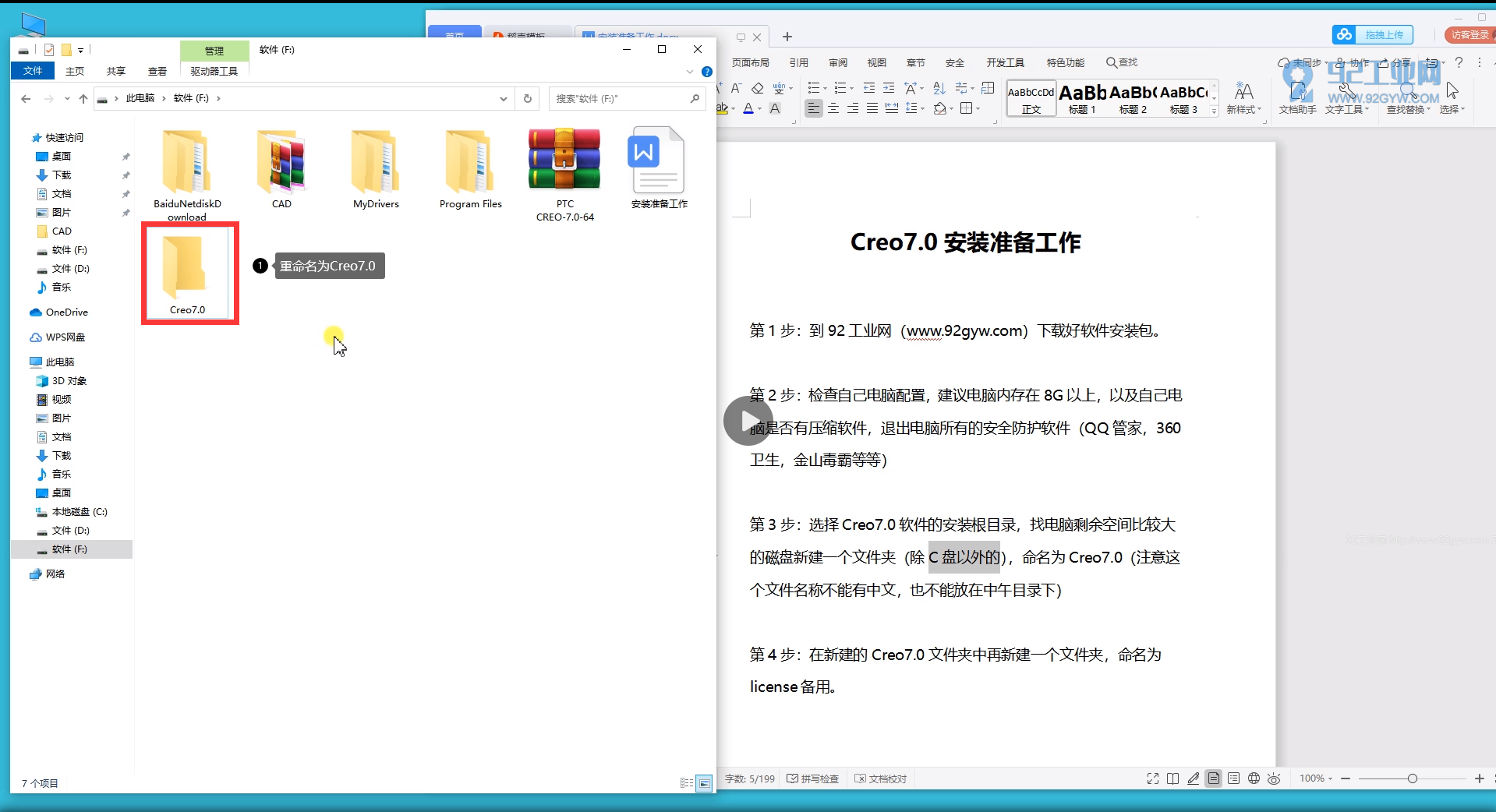Open File Explorer help icon
This screenshot has height=812, width=1496.
(707, 72)
